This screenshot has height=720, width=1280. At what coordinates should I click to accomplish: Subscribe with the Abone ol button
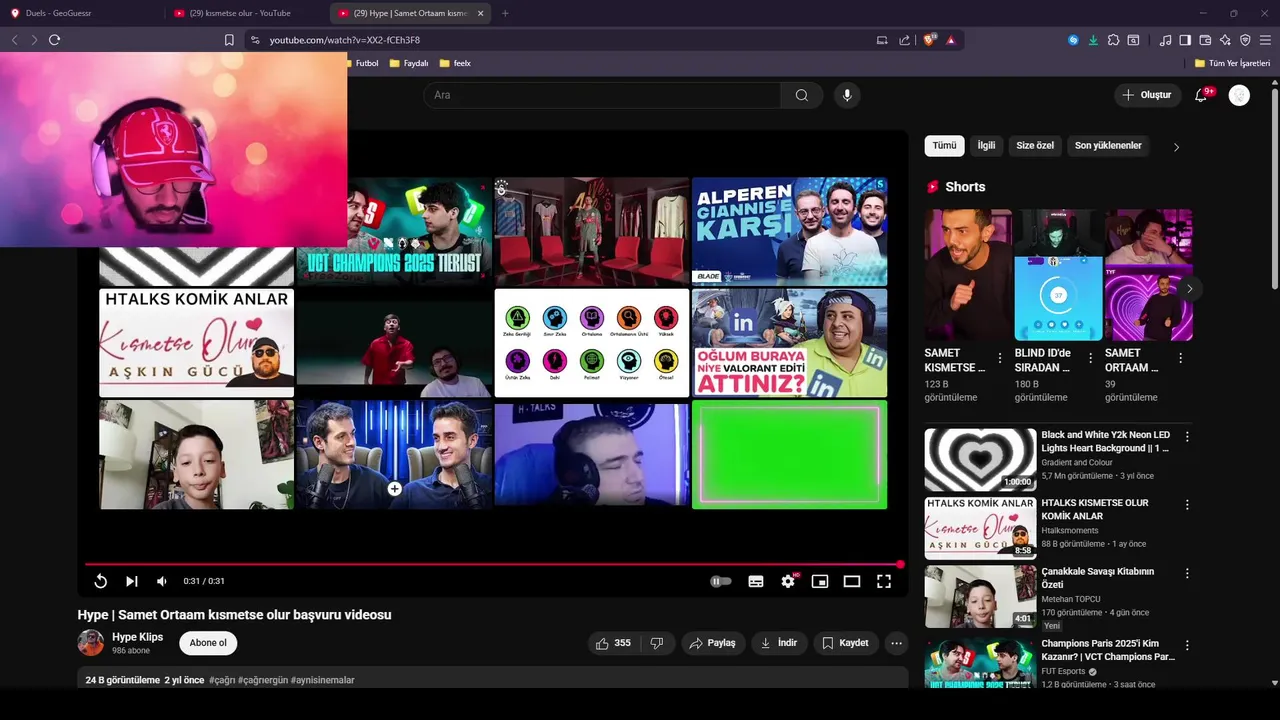[x=208, y=643]
